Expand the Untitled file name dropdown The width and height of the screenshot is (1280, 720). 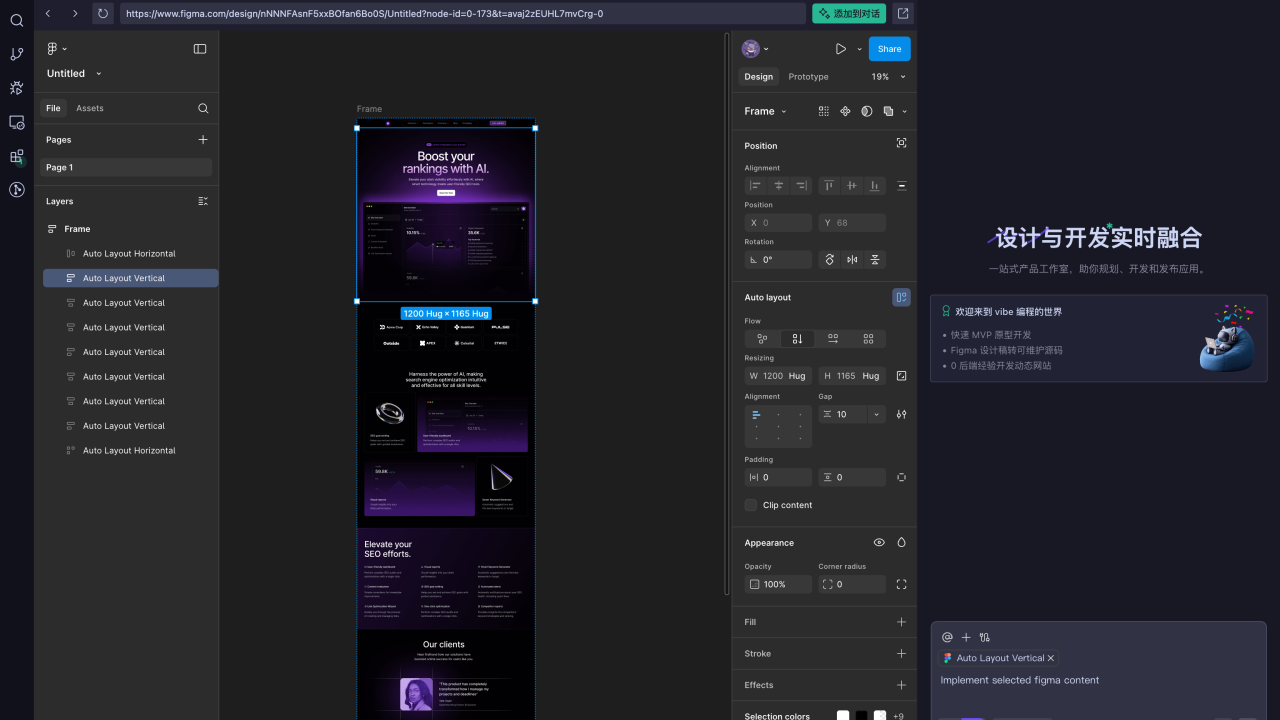click(x=98, y=74)
